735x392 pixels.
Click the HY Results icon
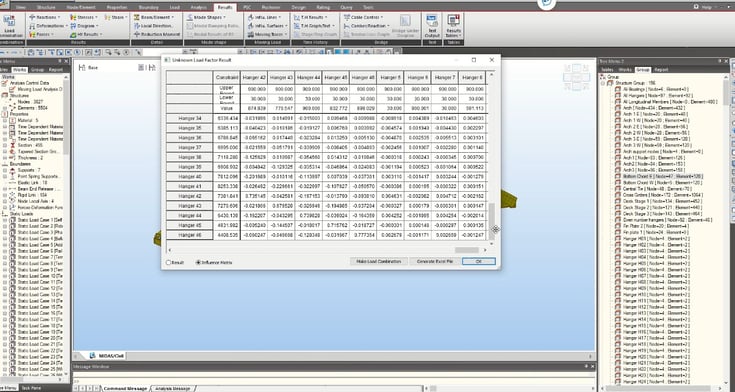73,34
